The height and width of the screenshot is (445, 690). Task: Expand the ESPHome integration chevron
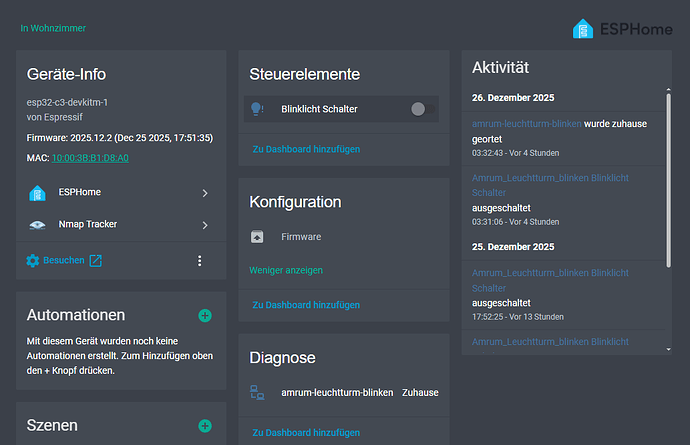pos(205,193)
